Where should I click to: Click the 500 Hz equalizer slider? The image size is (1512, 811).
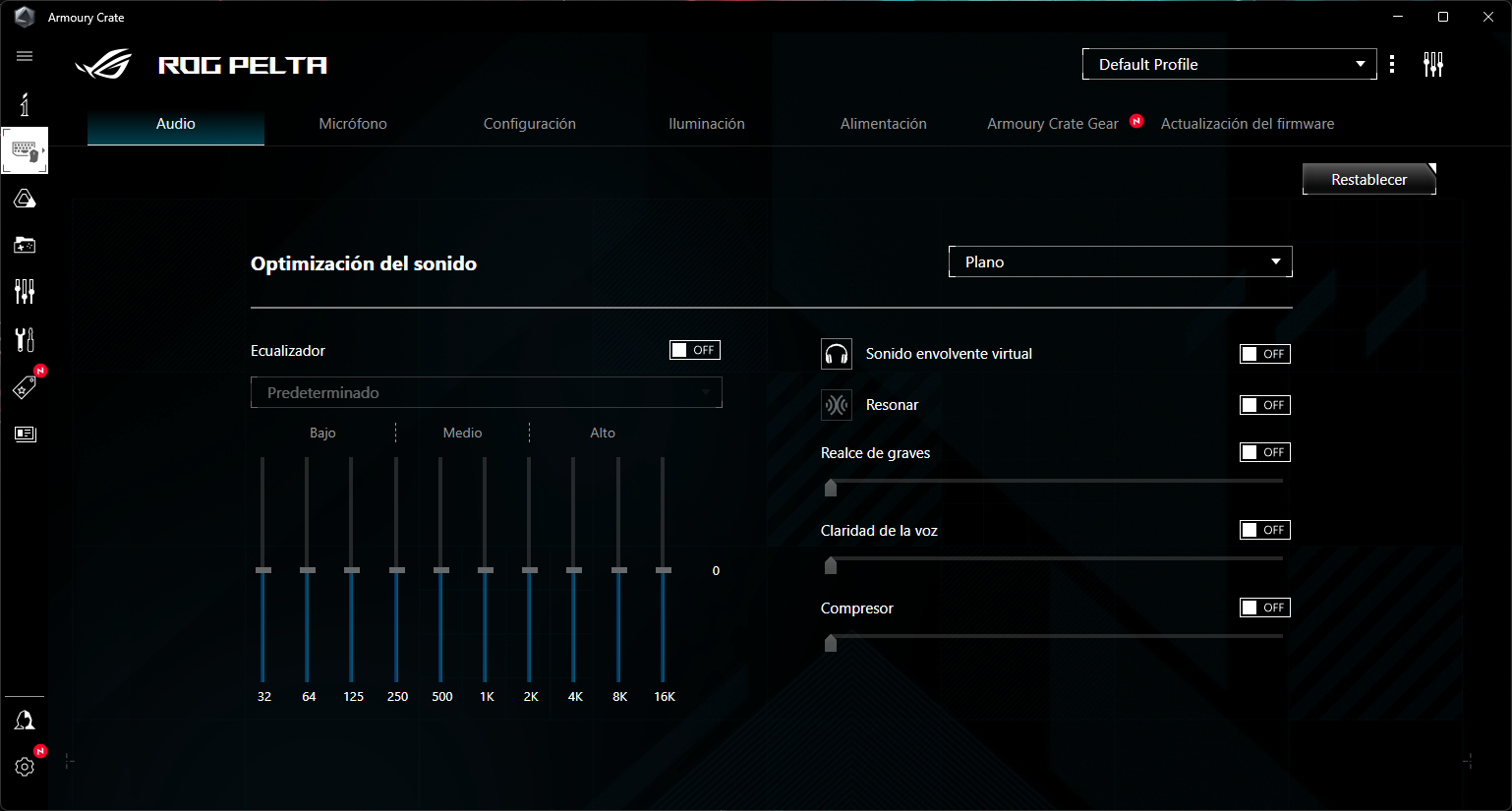point(441,570)
